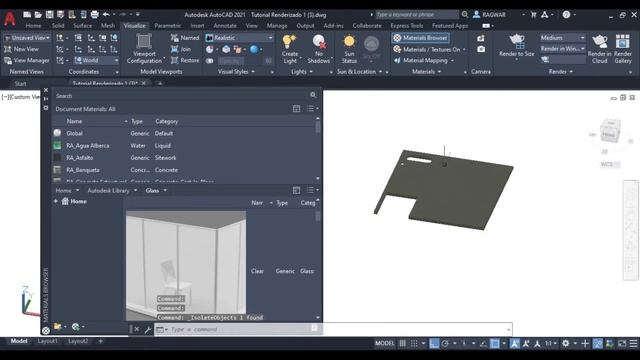Toggle snap mode in status bar
The width and height of the screenshot is (640, 360).
[414, 344]
